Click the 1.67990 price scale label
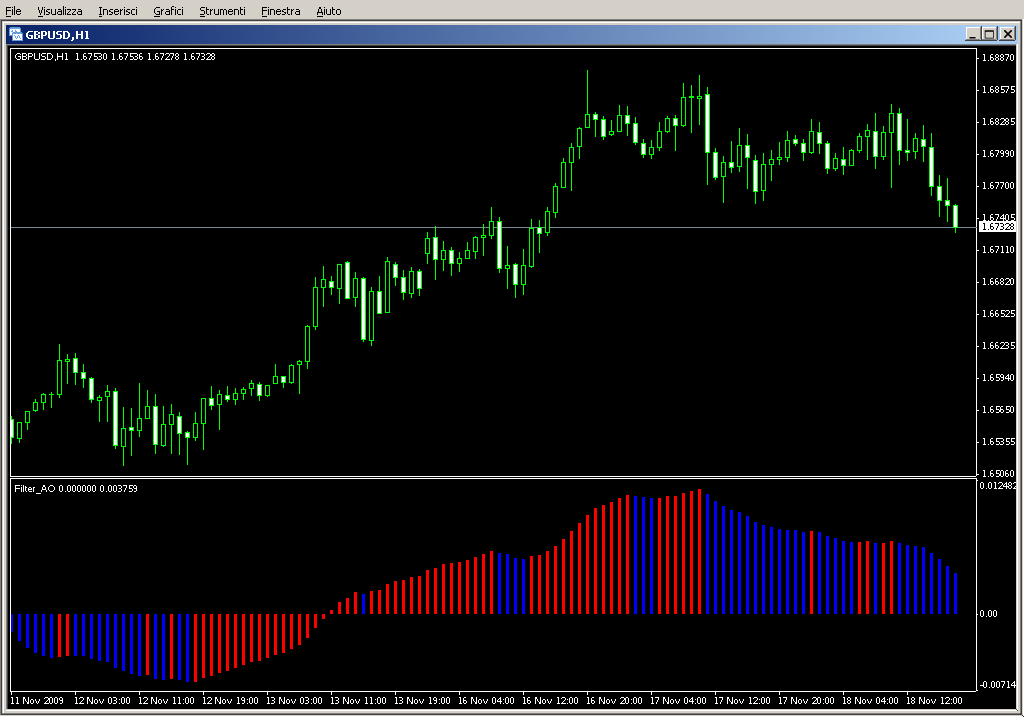Viewport: 1024px width, 717px height. click(x=998, y=153)
